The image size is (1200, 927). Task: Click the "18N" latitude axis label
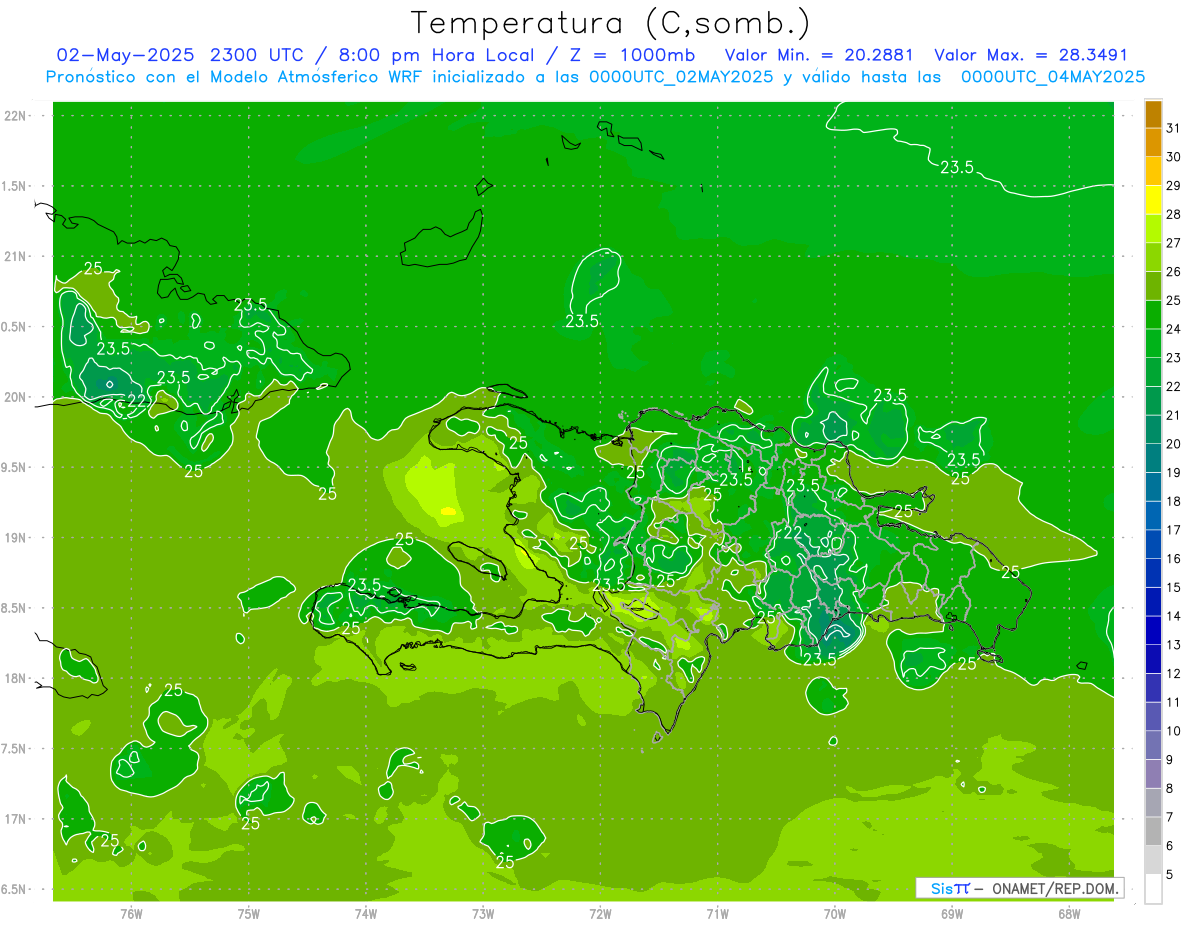click(x=16, y=679)
